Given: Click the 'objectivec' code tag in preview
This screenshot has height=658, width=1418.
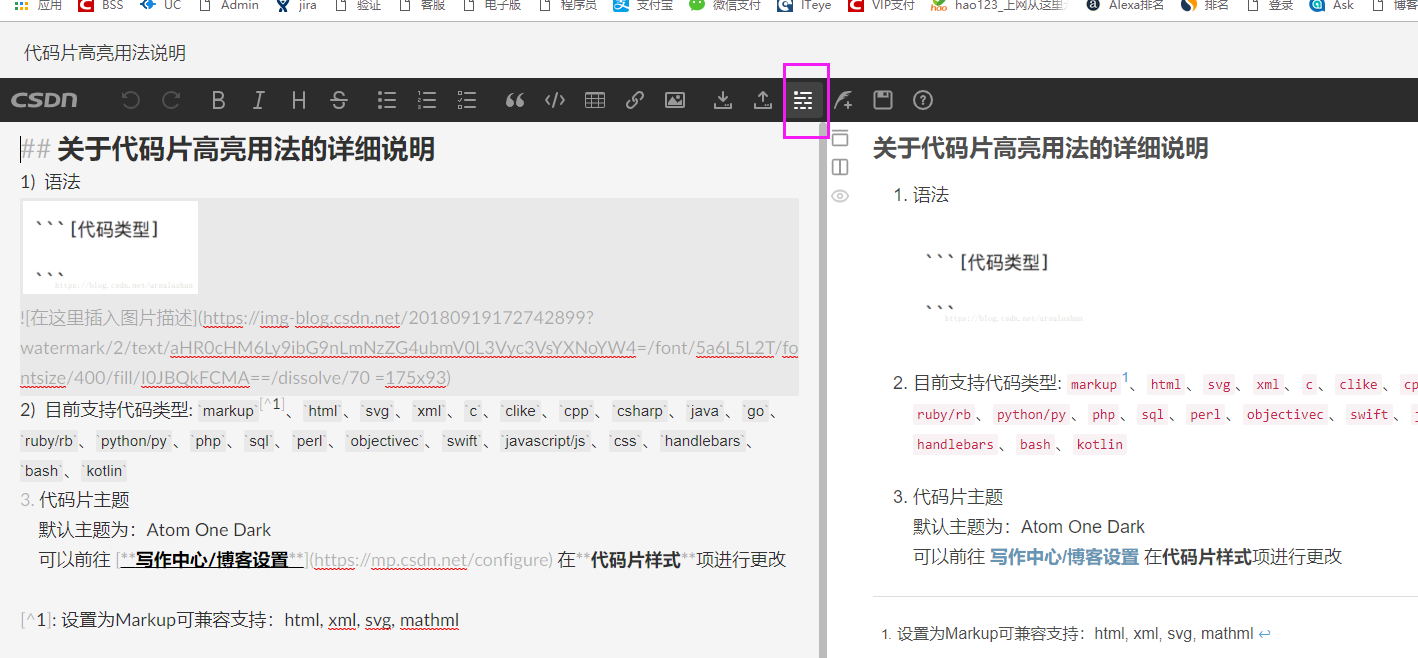Looking at the screenshot, I should (x=1285, y=414).
